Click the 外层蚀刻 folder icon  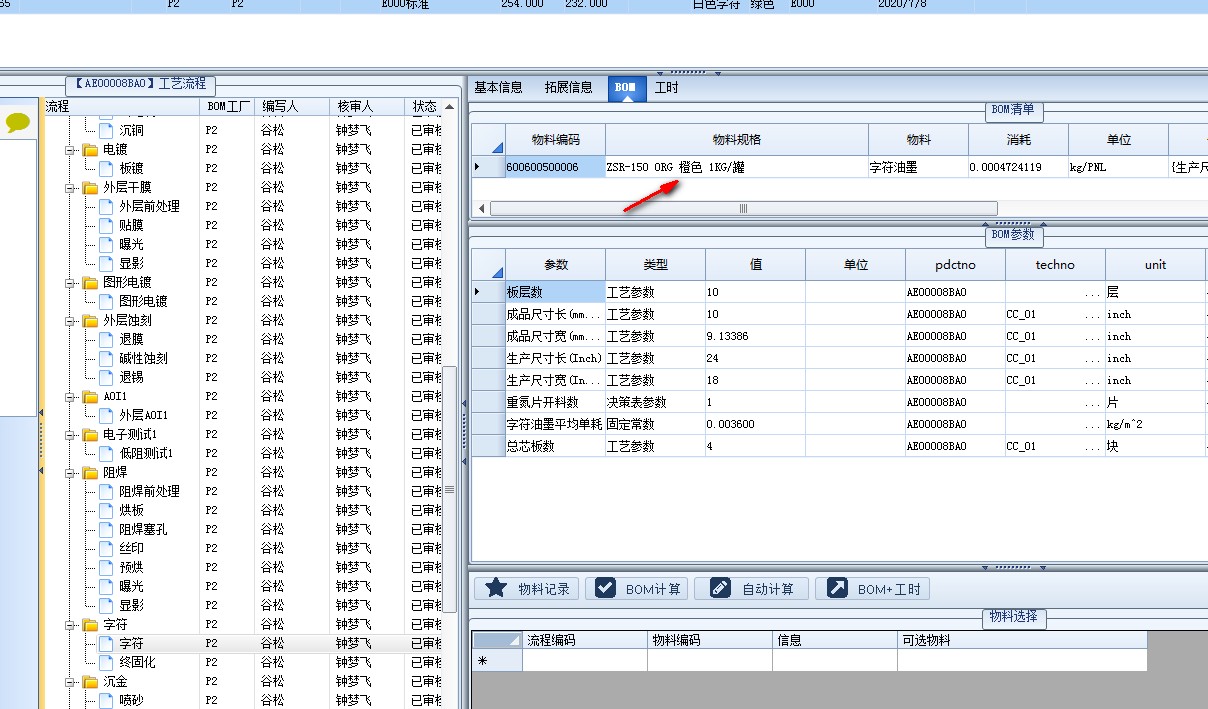click(91, 320)
